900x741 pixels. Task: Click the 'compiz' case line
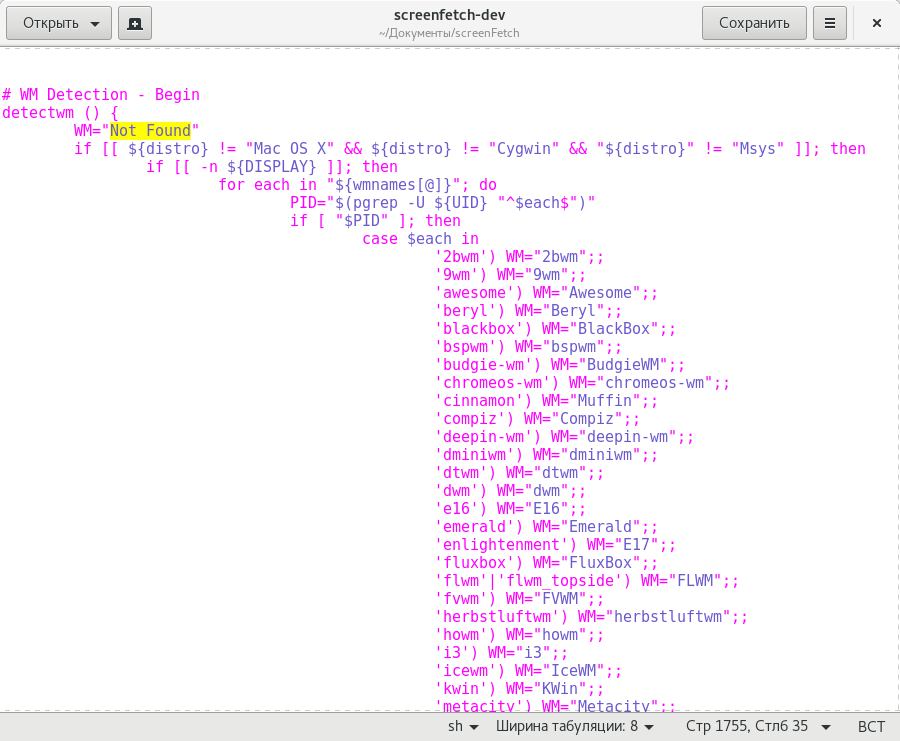(x=537, y=418)
